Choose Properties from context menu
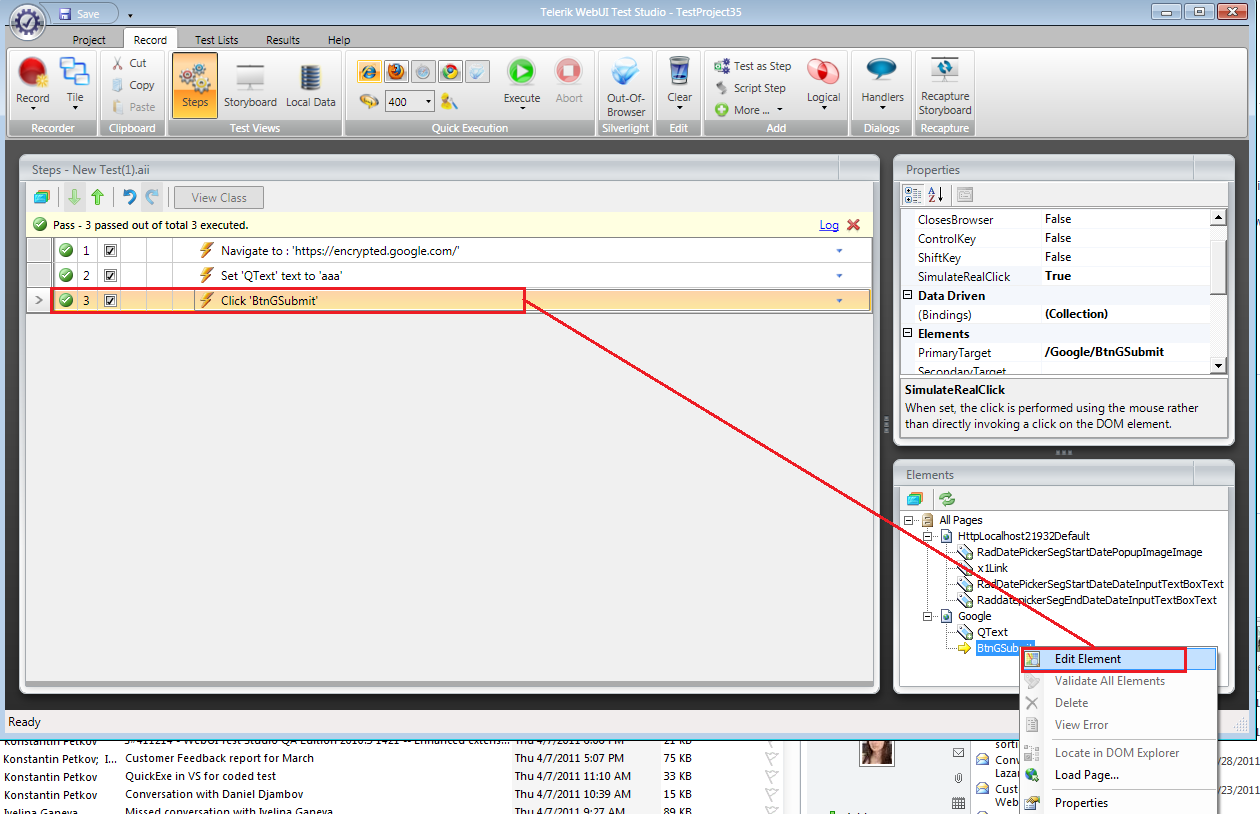This screenshot has width=1260, height=814. tap(1118, 803)
